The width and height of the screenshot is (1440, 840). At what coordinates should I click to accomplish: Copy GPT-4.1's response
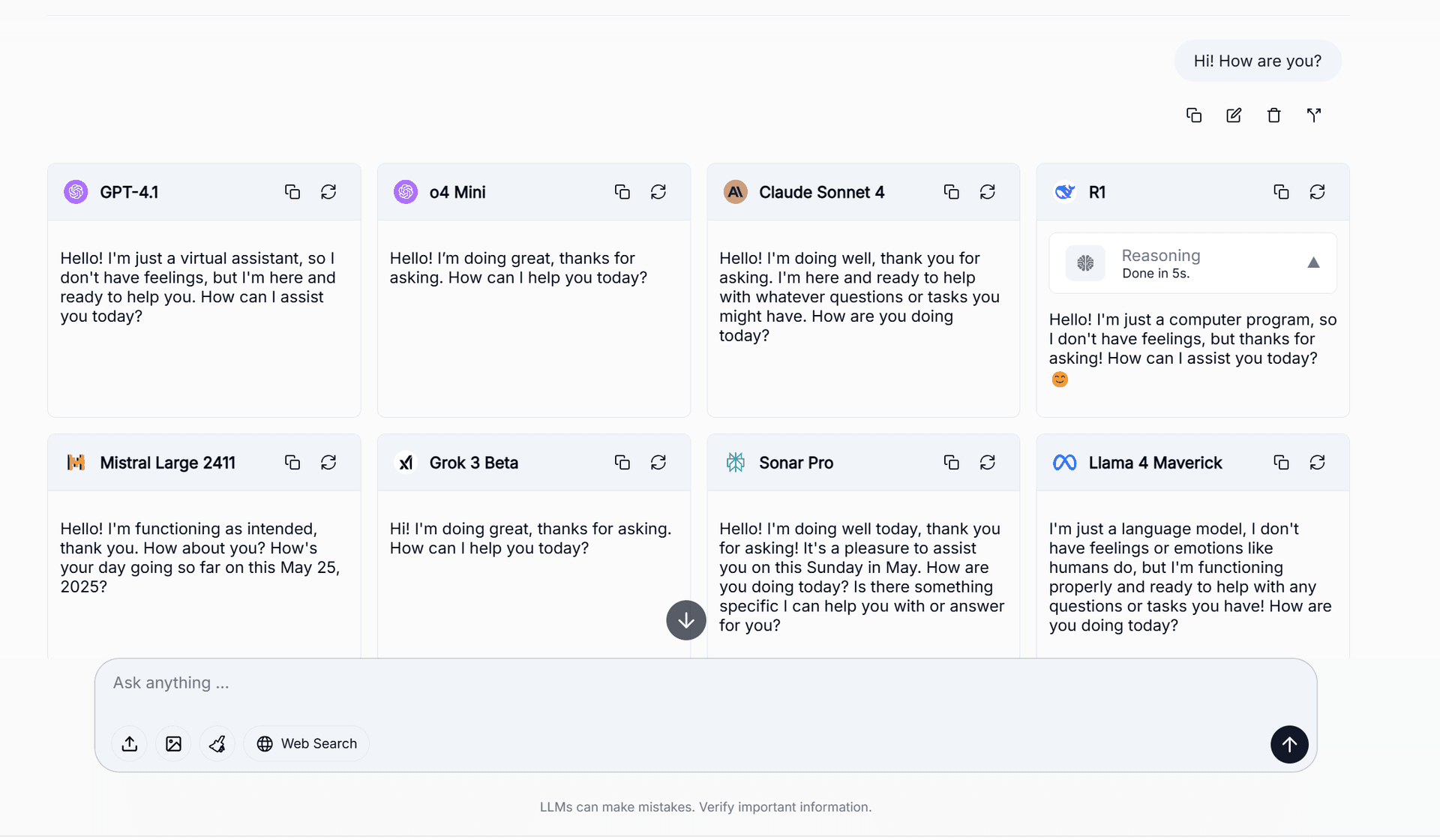click(x=292, y=191)
